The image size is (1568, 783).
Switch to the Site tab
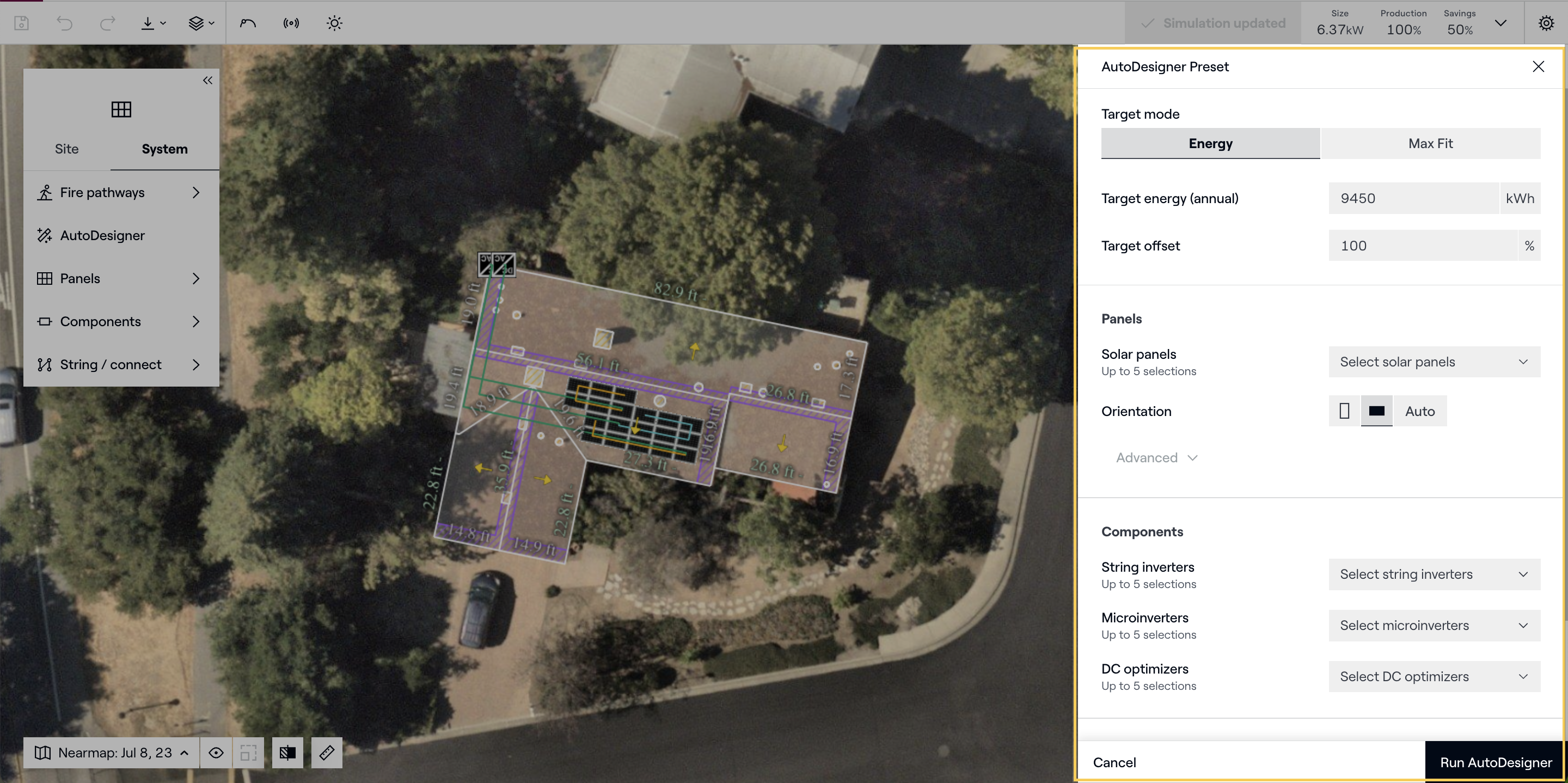coord(66,149)
